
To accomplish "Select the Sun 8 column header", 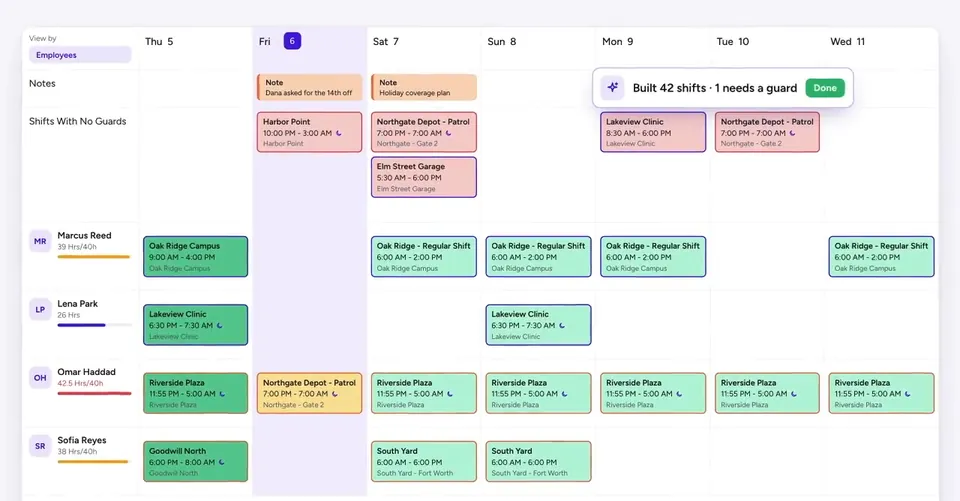I will coord(501,42).
